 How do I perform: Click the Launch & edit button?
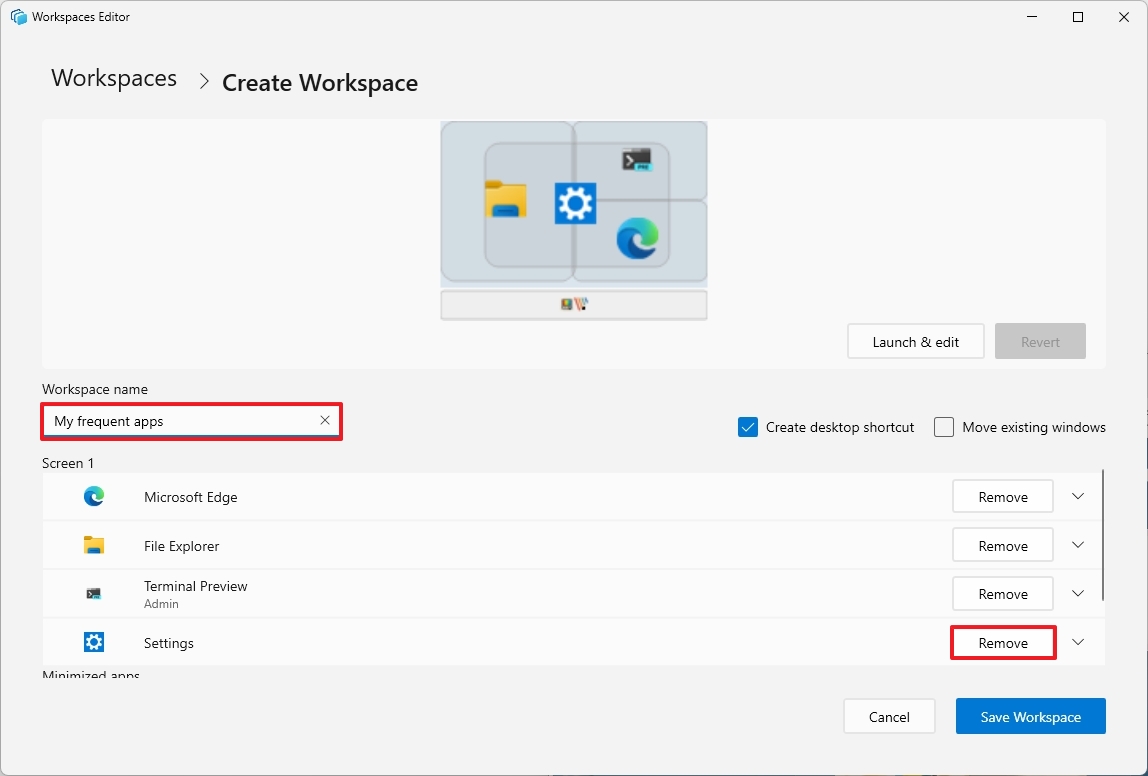915,341
